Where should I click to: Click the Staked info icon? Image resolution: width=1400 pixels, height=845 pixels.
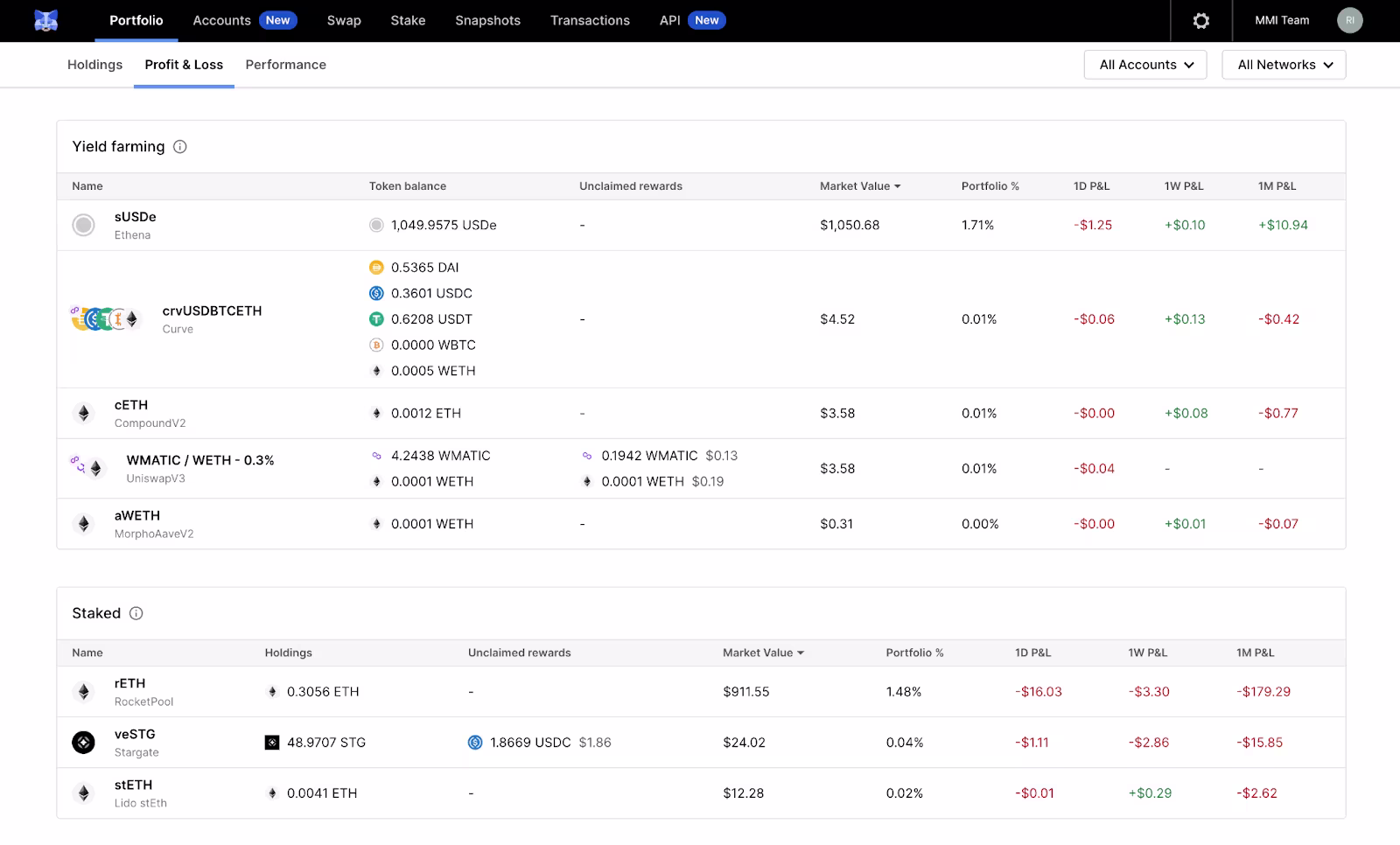tap(136, 613)
